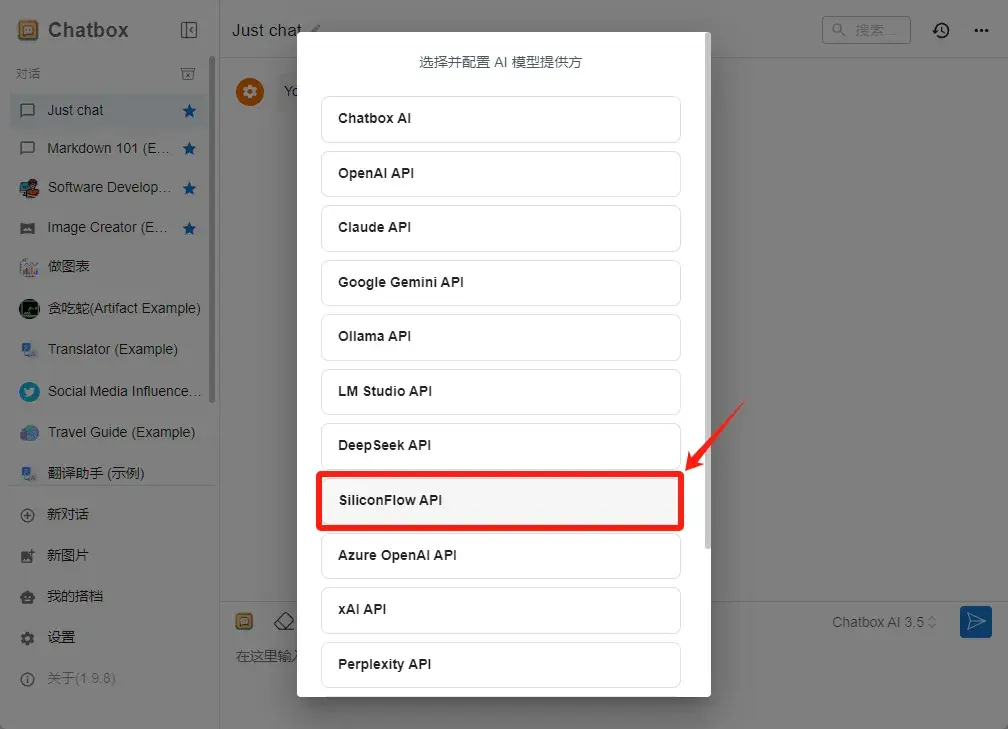The width and height of the screenshot is (1008, 729).
Task: Open Translator (Example) conversation
Action: click(109, 349)
